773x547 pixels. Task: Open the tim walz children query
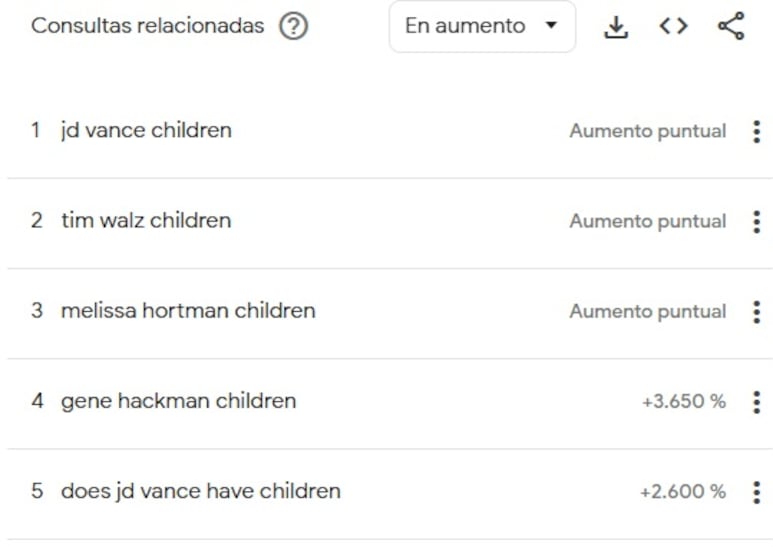tap(146, 220)
